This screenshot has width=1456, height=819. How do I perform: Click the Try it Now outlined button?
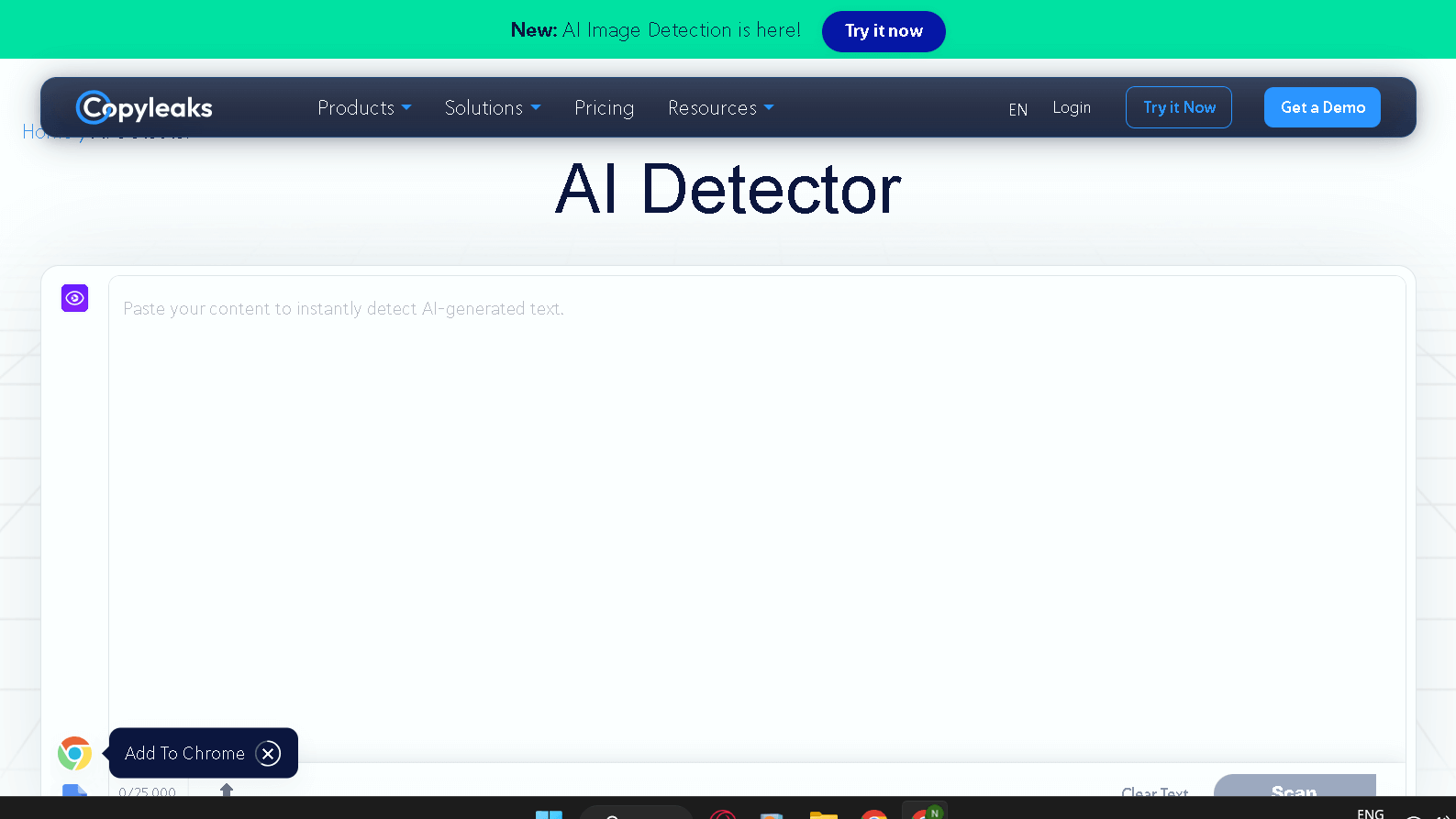(x=1179, y=107)
